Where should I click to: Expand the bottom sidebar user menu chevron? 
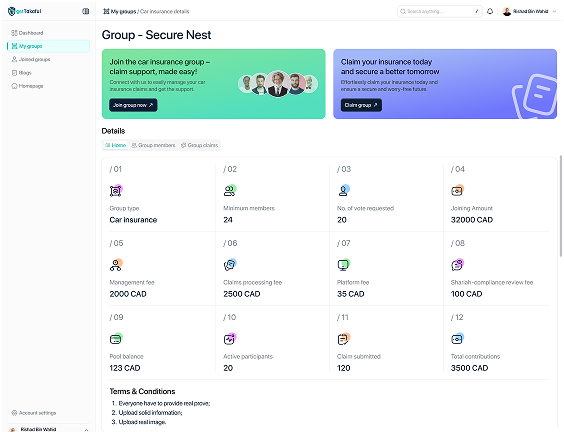[86, 429]
